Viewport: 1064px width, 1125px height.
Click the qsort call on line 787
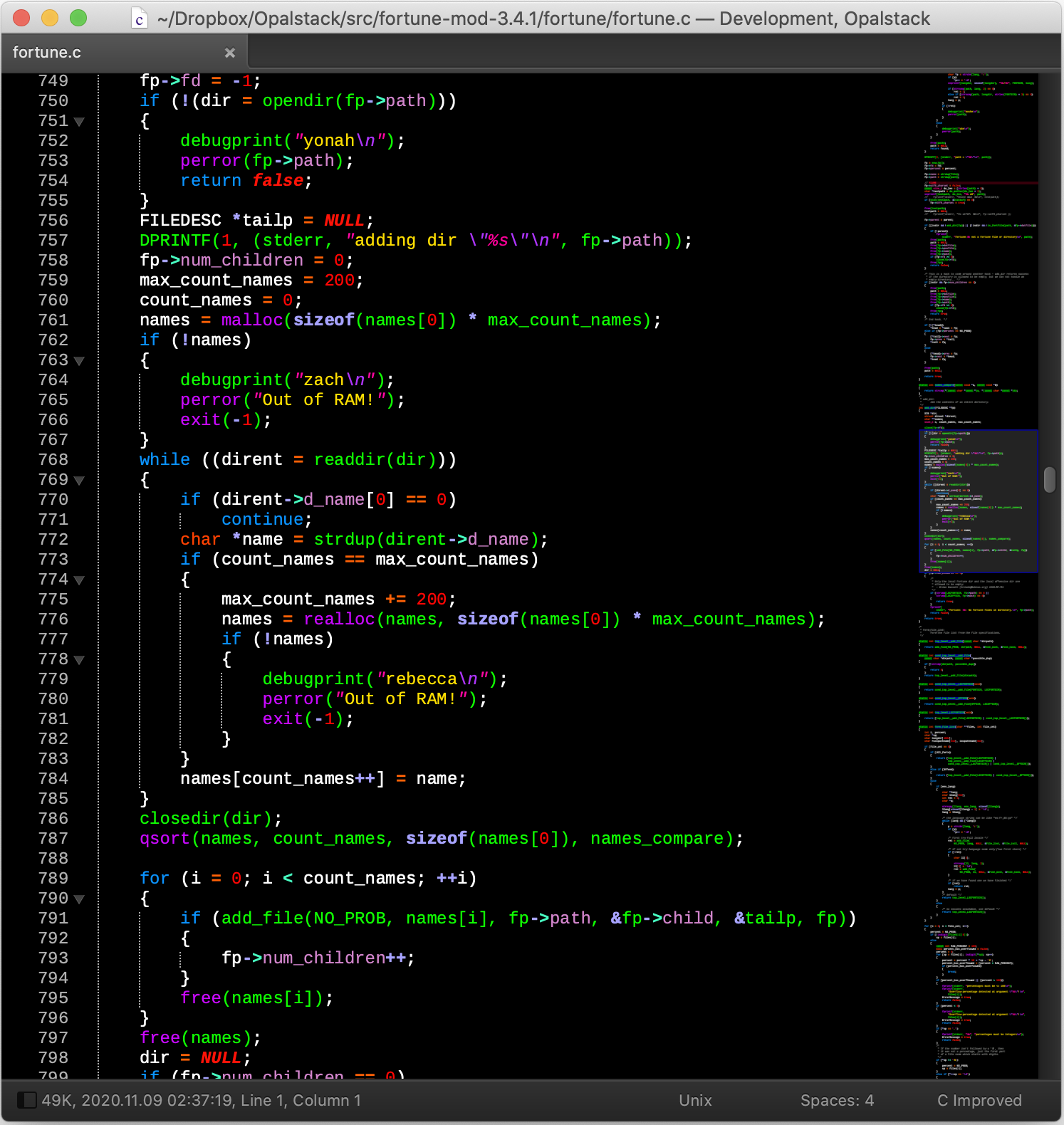[437, 839]
